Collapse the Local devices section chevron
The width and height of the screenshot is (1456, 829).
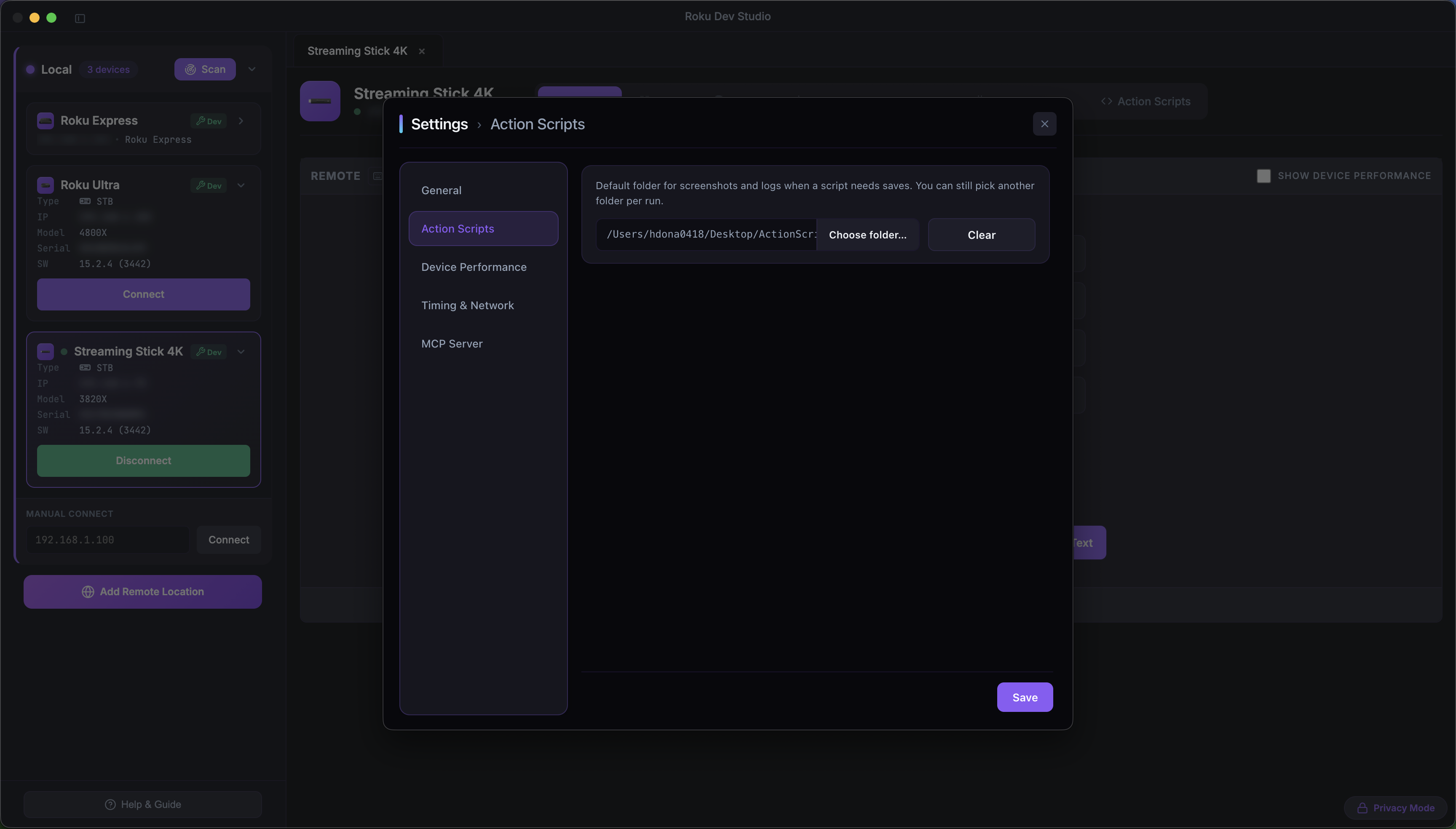click(x=252, y=70)
